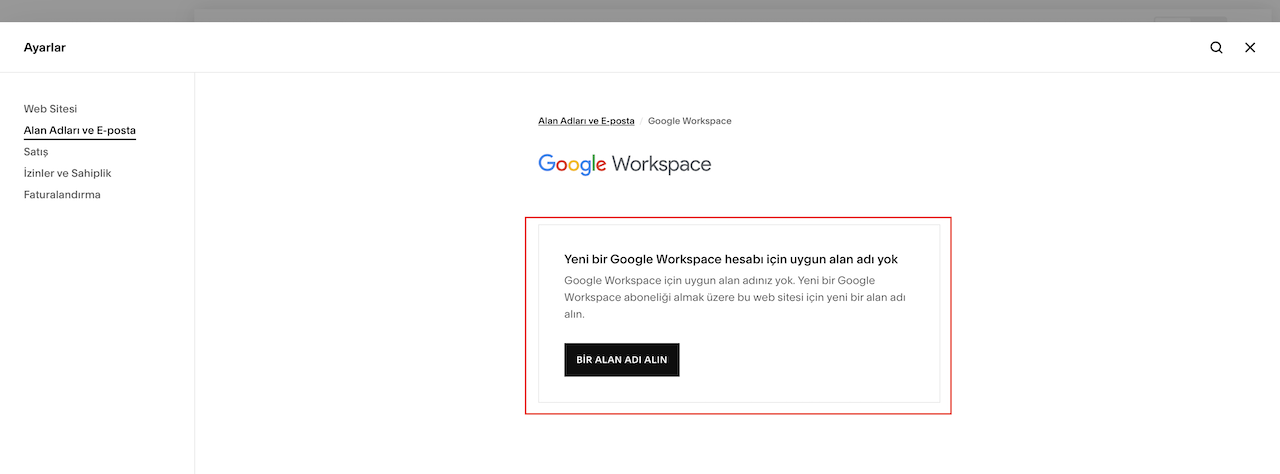Open Alan Adları ve E-posta section
Screen dimensions: 1280x474
click(x=80, y=131)
